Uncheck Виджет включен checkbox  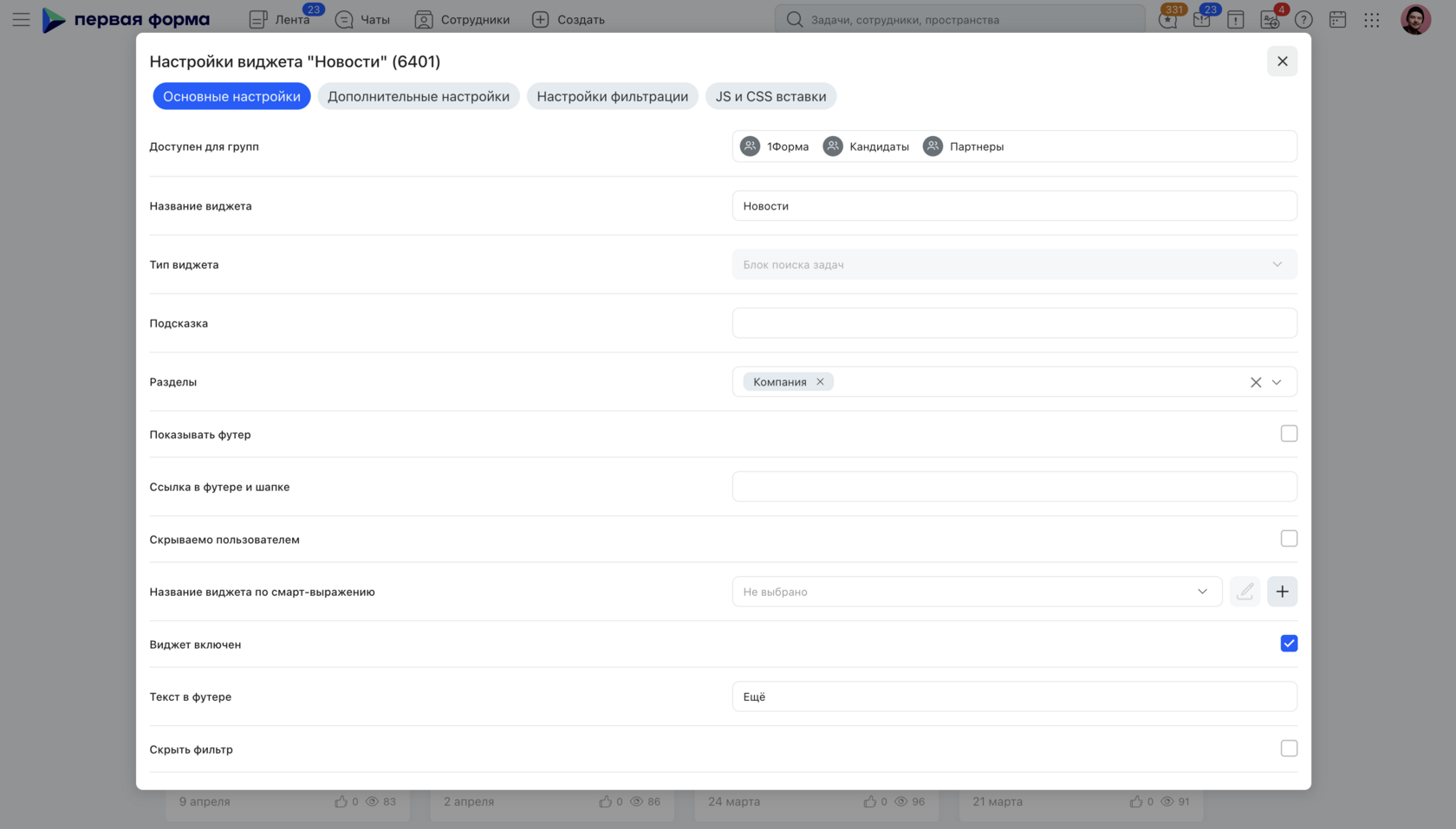tap(1289, 643)
